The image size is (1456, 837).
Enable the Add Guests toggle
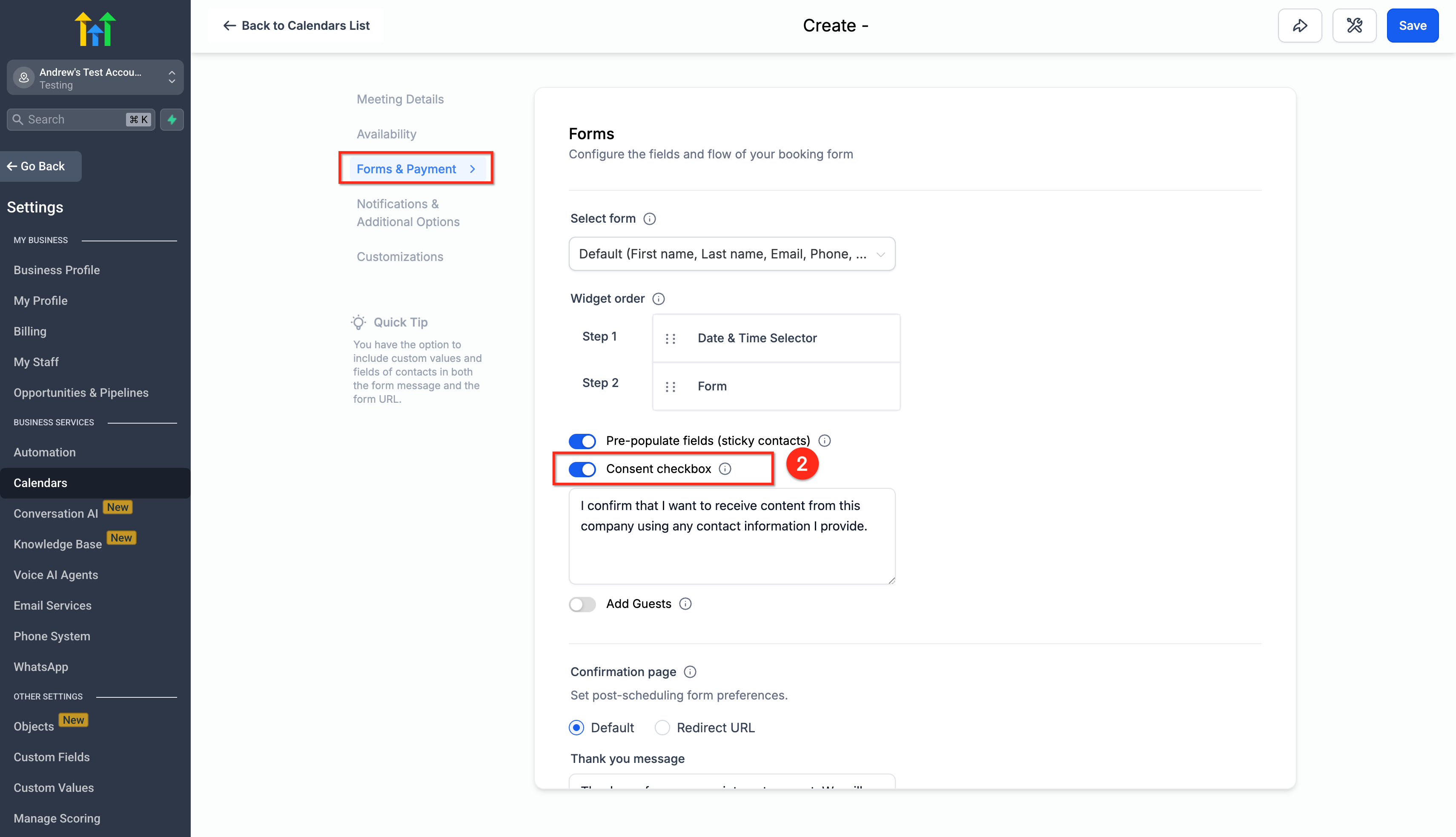(582, 604)
